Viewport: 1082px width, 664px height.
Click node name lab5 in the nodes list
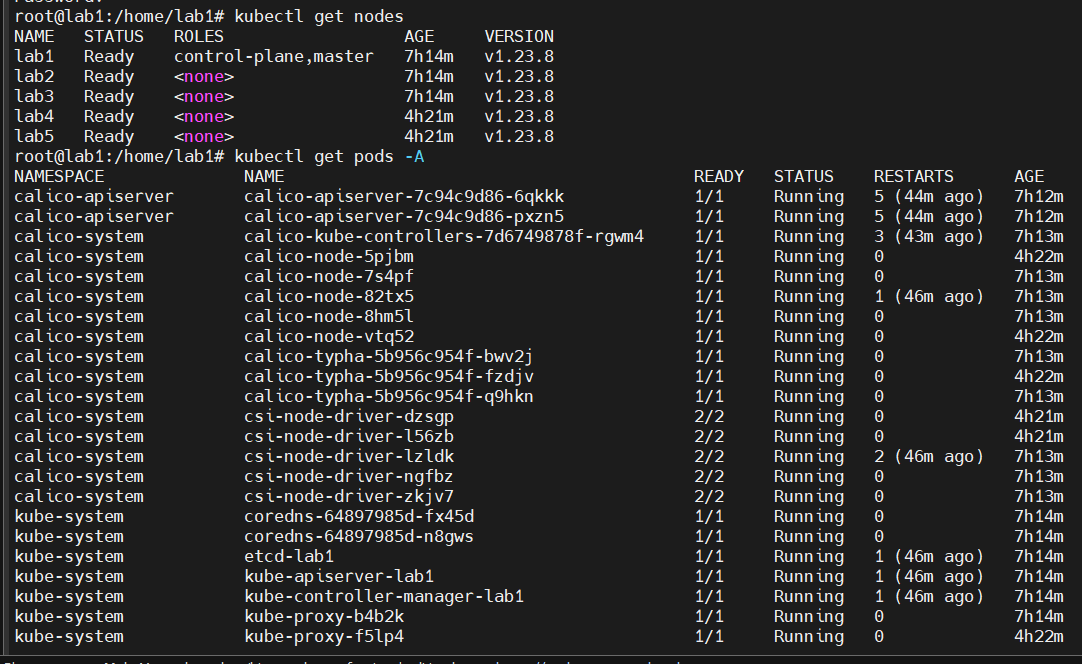point(34,136)
